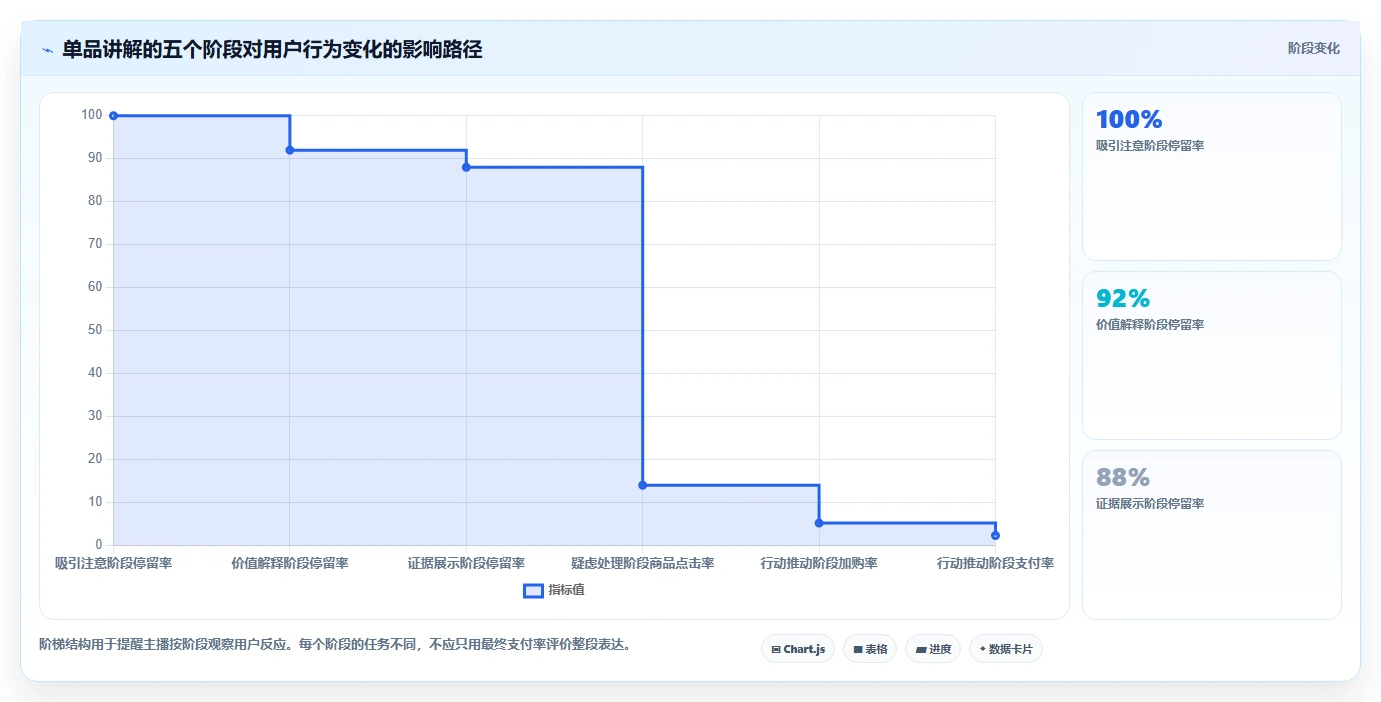Click the 88% figure in third card

[x=1123, y=477]
